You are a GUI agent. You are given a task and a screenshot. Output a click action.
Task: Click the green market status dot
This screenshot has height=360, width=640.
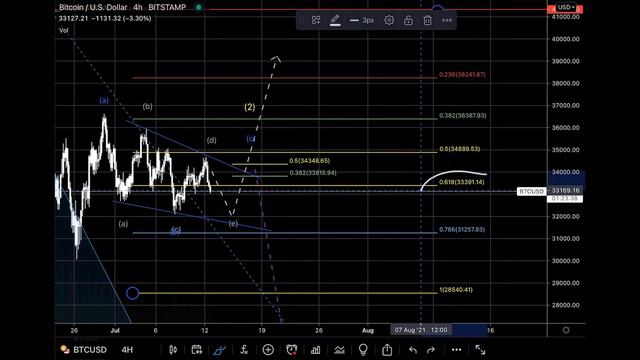click(x=198, y=7)
